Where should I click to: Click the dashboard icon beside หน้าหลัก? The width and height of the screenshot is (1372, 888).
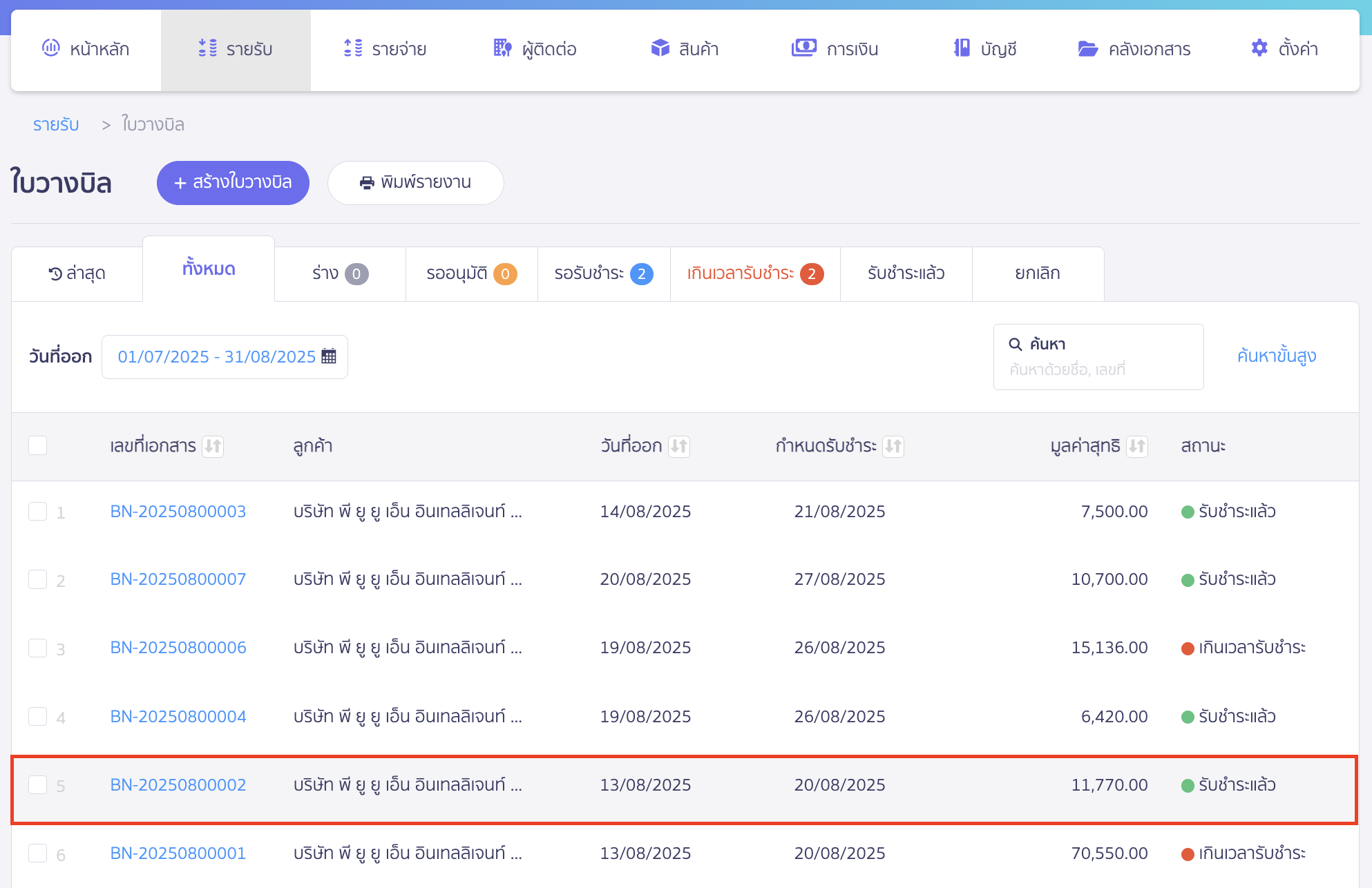click(51, 48)
